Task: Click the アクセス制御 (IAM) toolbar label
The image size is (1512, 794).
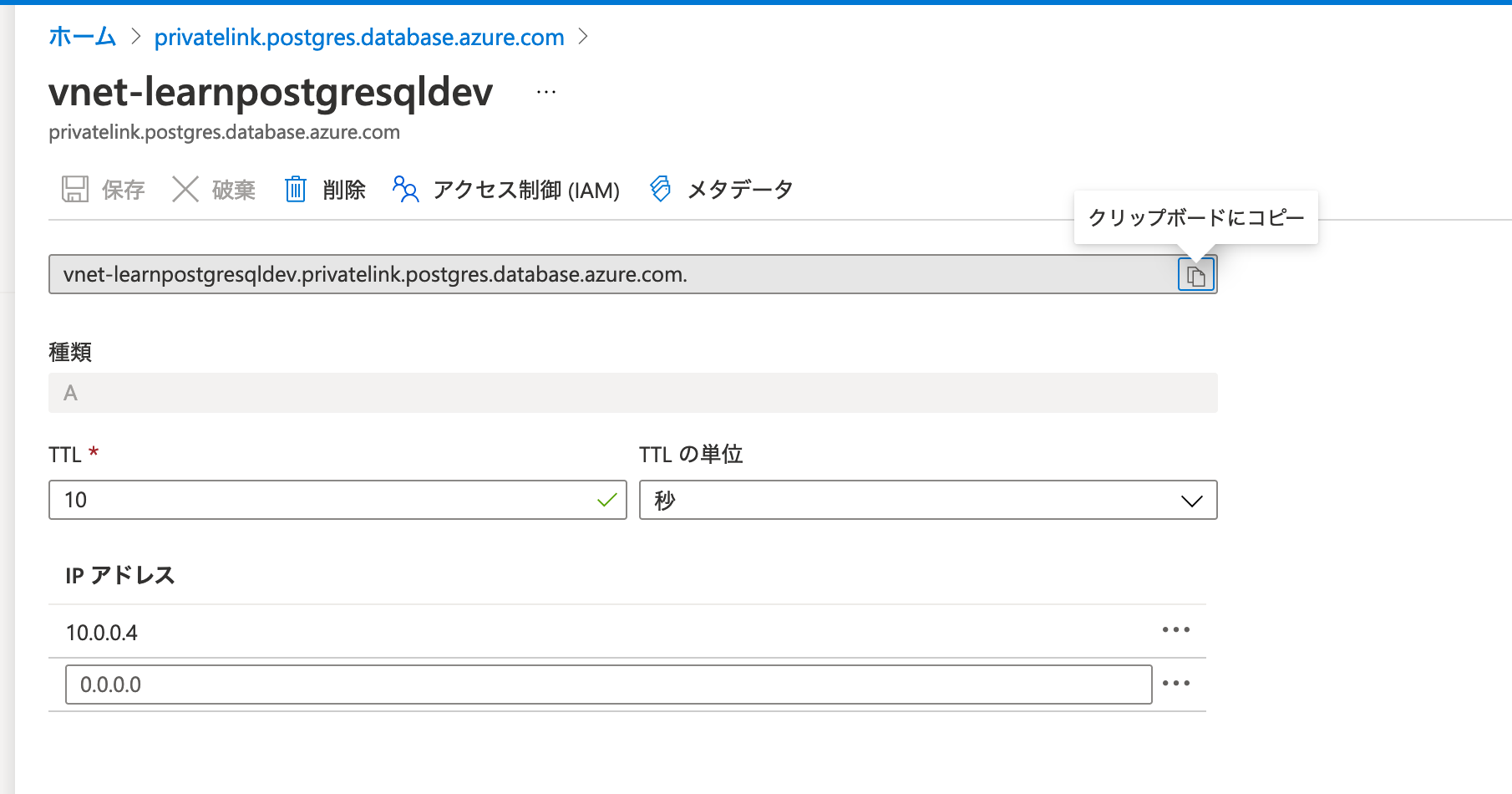Action: point(526,191)
